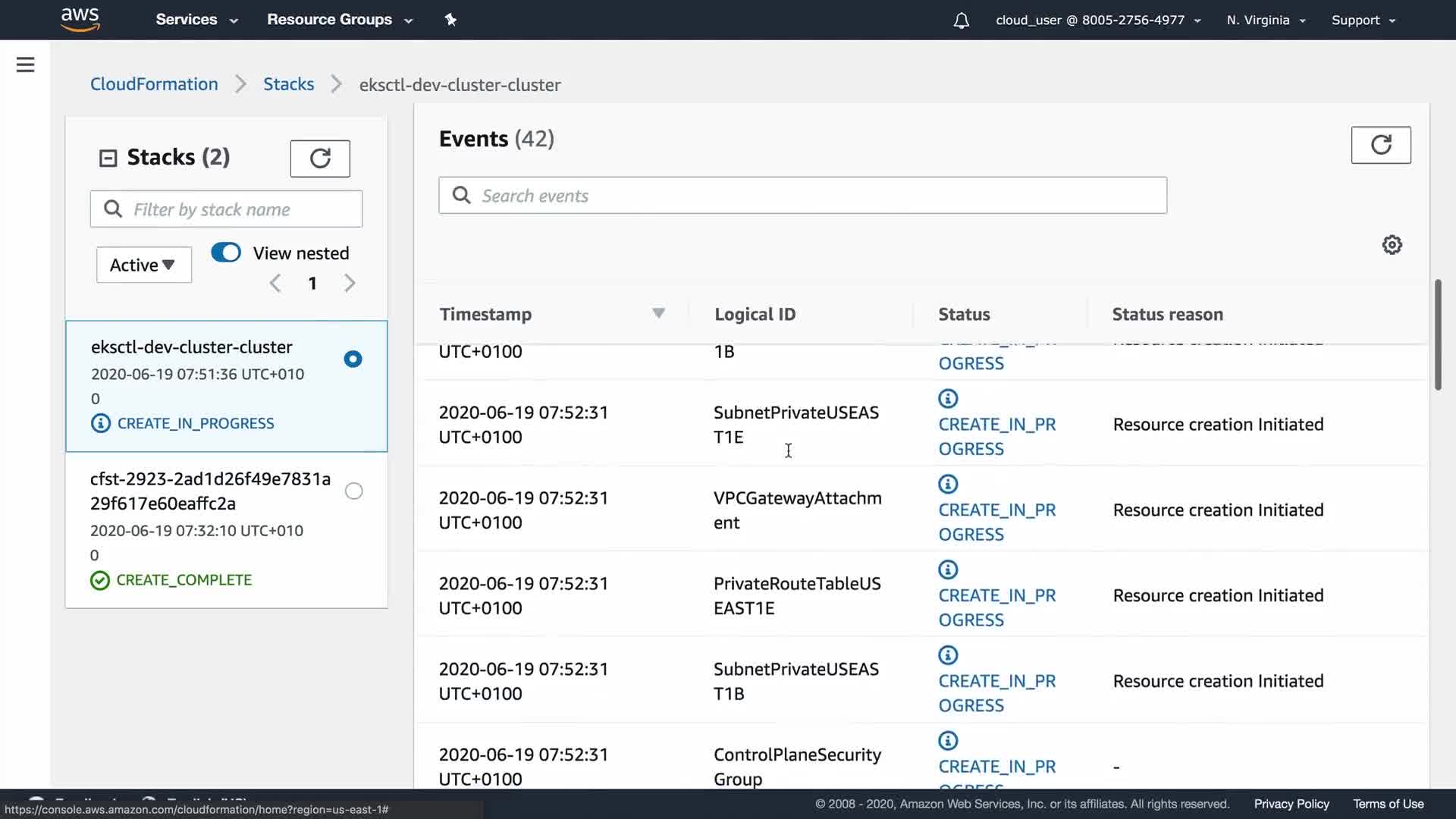The image size is (1456, 819).
Task: Click the pin shortcut icon in top bar
Action: coord(450,20)
